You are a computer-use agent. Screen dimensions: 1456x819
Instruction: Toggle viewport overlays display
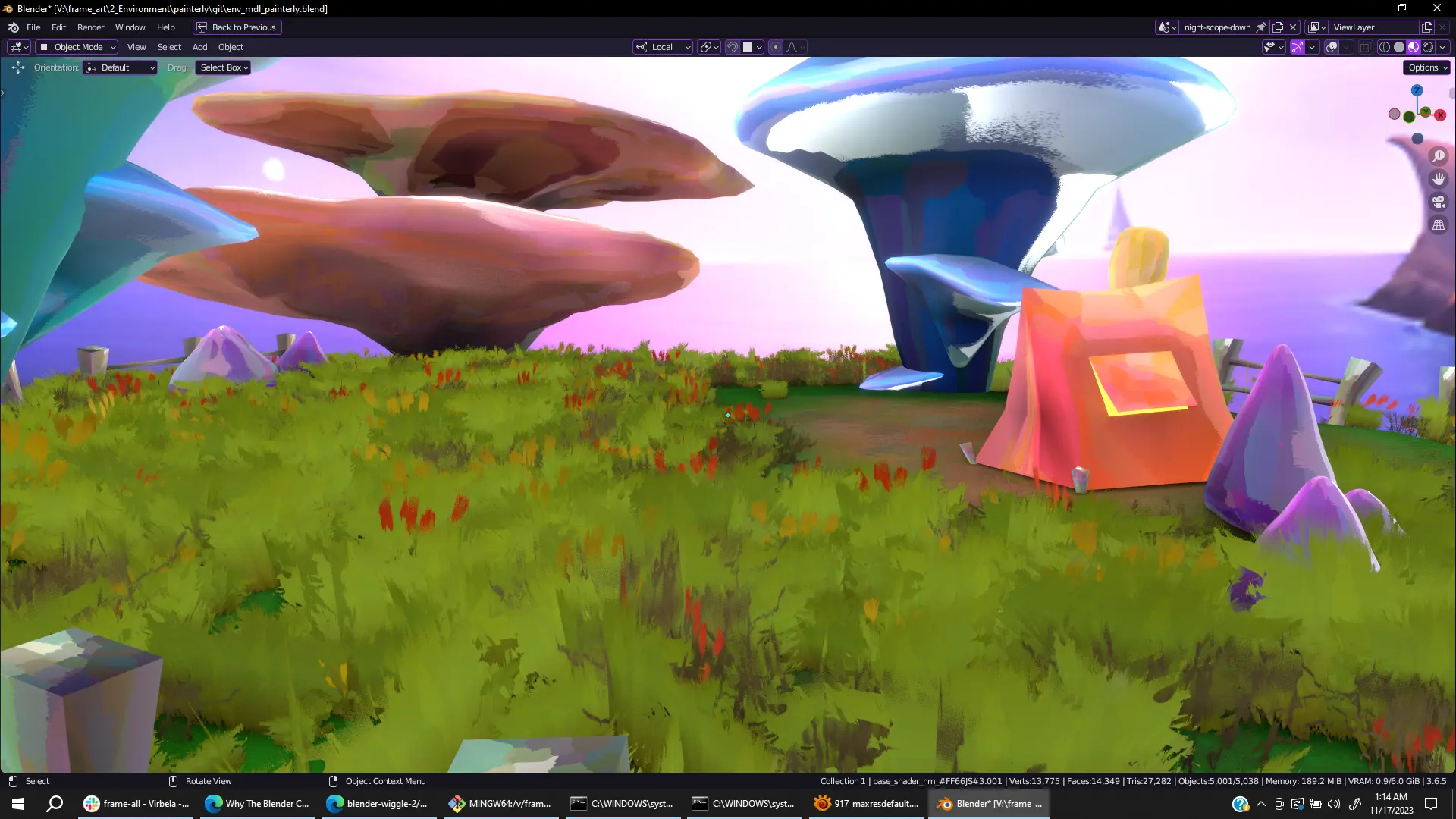[x=1332, y=47]
